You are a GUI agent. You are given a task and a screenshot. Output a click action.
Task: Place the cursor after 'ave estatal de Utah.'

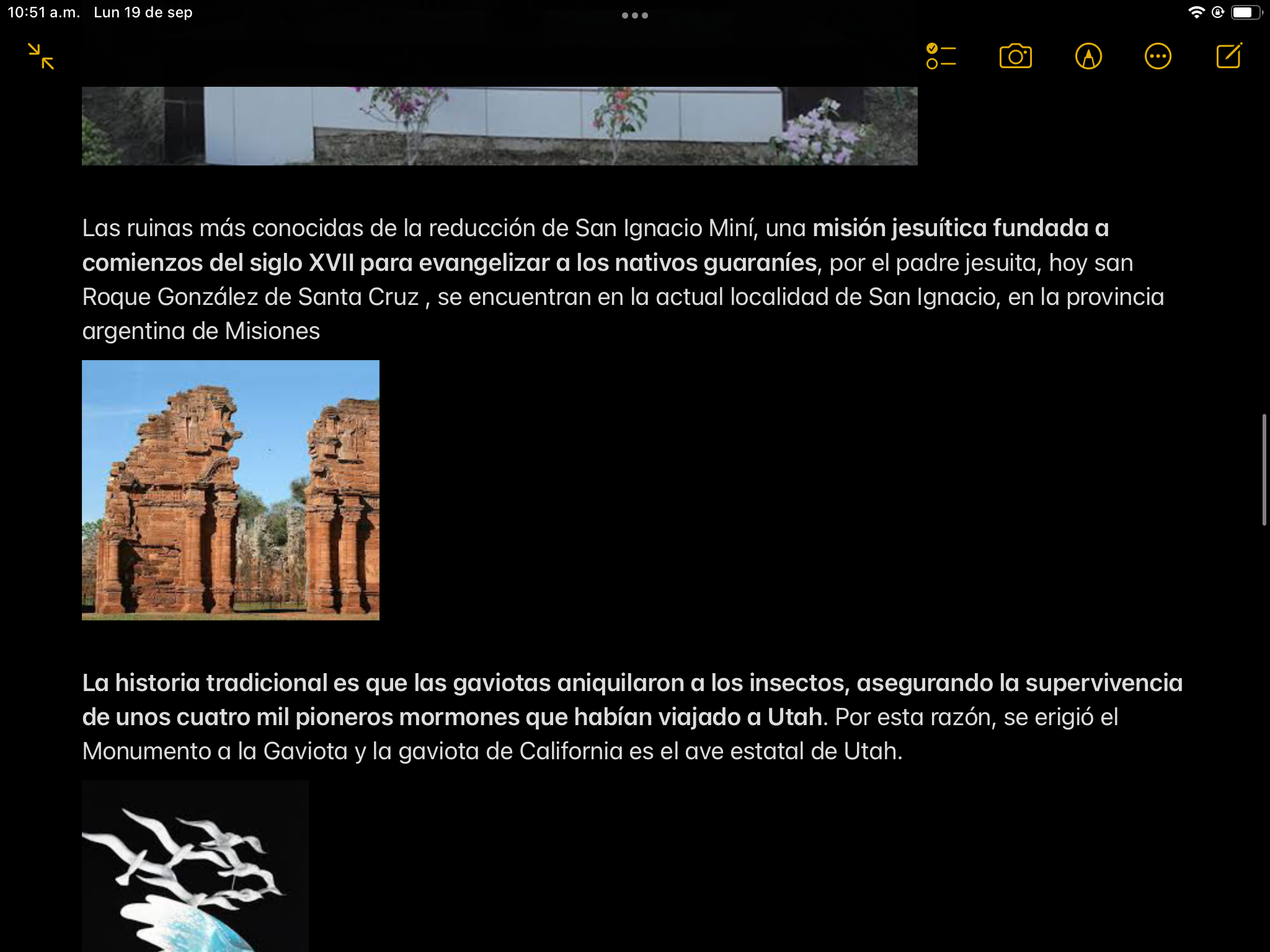tap(904, 752)
